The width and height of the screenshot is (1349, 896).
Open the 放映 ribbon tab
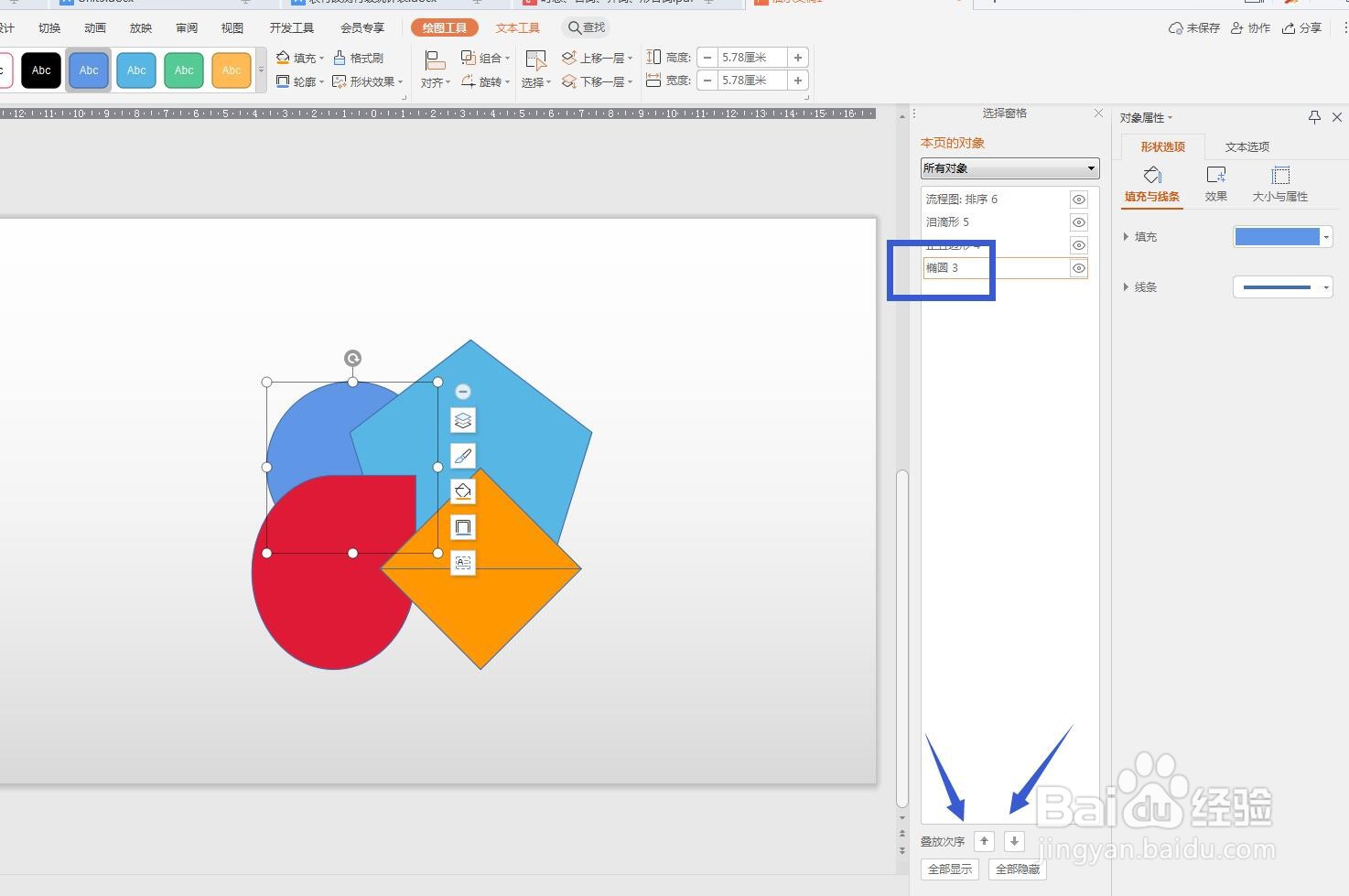click(141, 28)
